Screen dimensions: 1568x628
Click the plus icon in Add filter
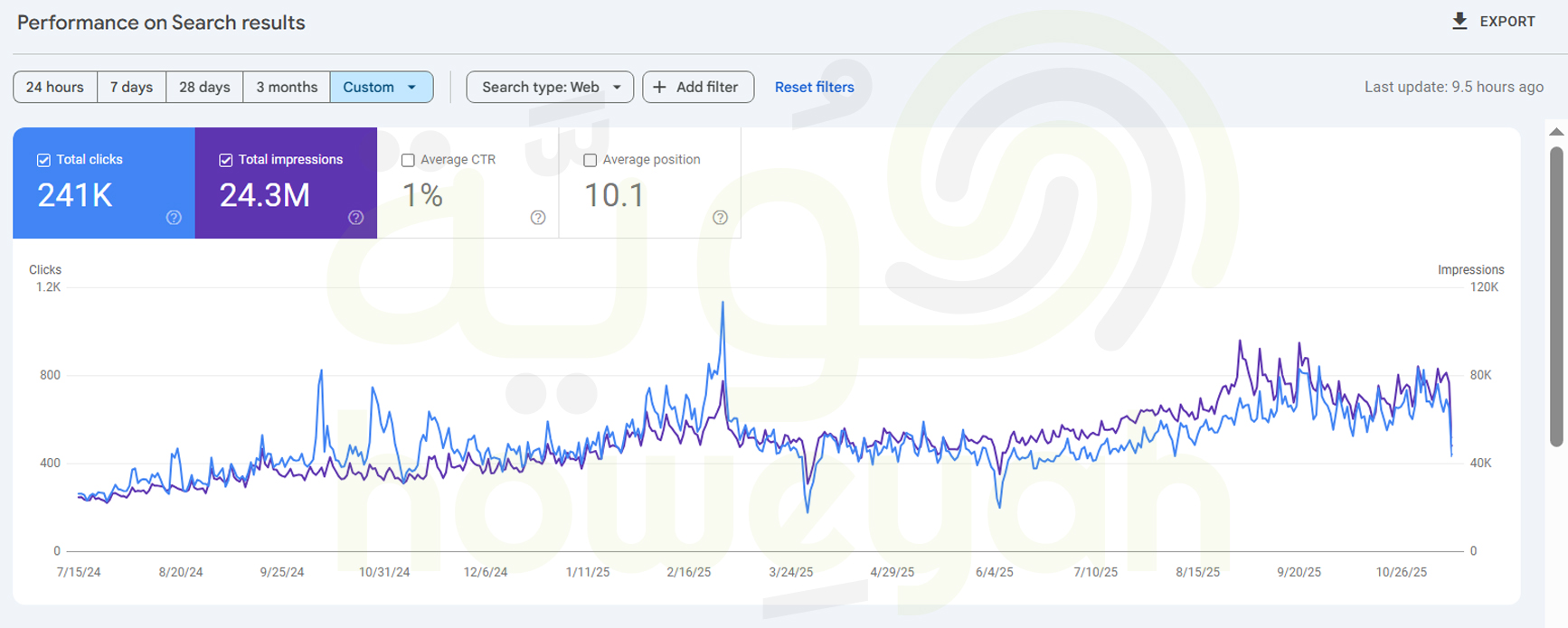click(660, 88)
